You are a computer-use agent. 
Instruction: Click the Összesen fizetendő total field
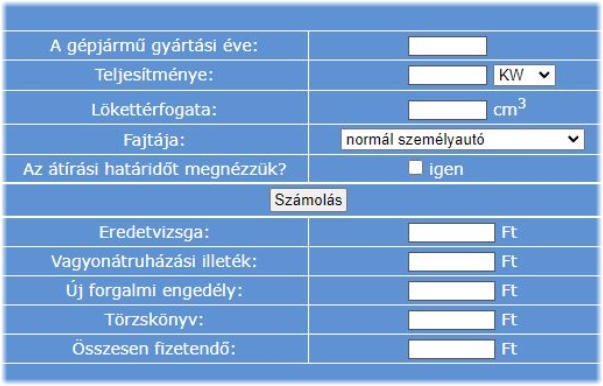point(451,349)
